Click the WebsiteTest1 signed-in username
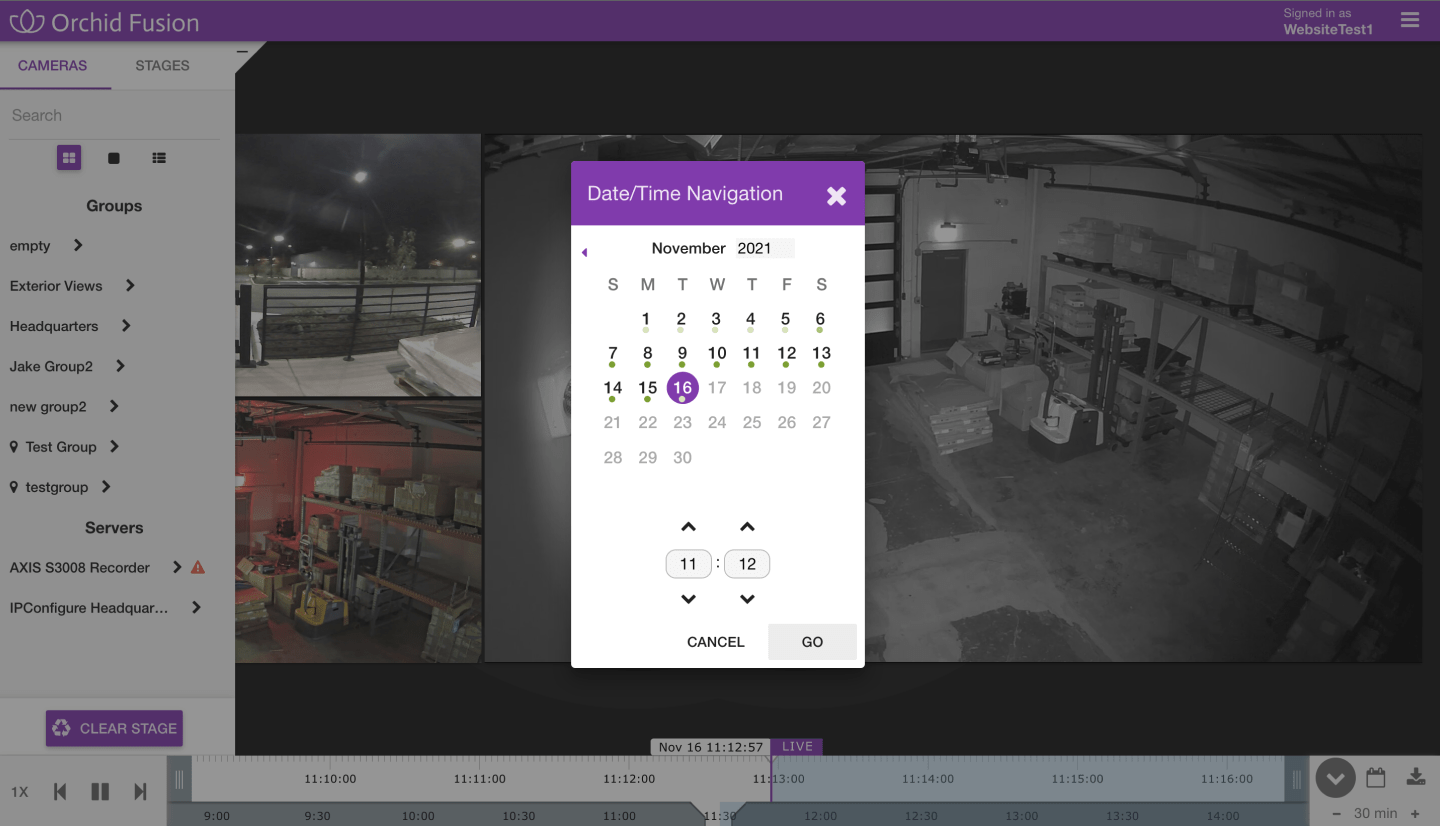 1328,29
